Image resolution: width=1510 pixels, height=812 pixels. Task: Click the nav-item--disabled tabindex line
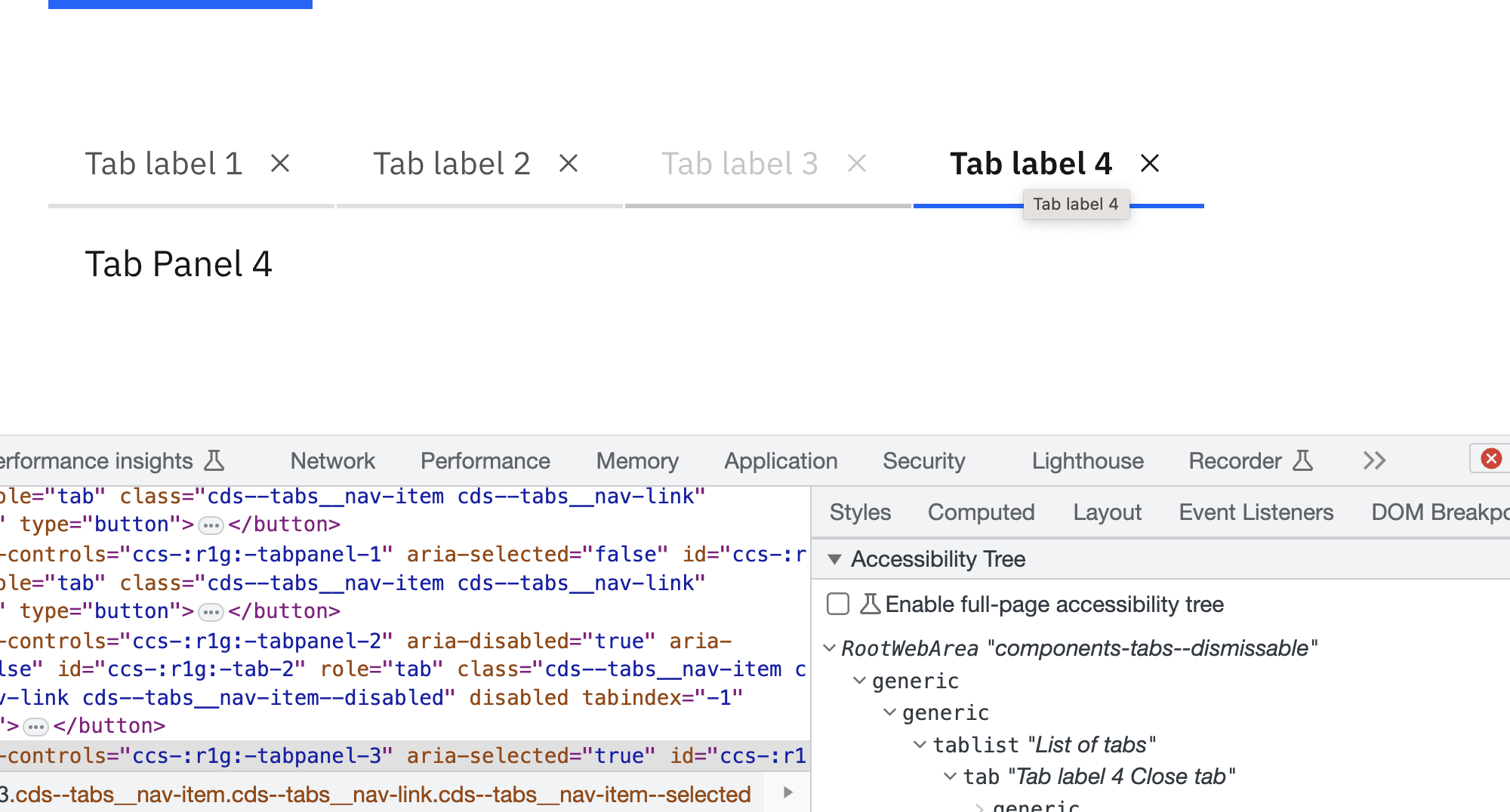(x=371, y=697)
